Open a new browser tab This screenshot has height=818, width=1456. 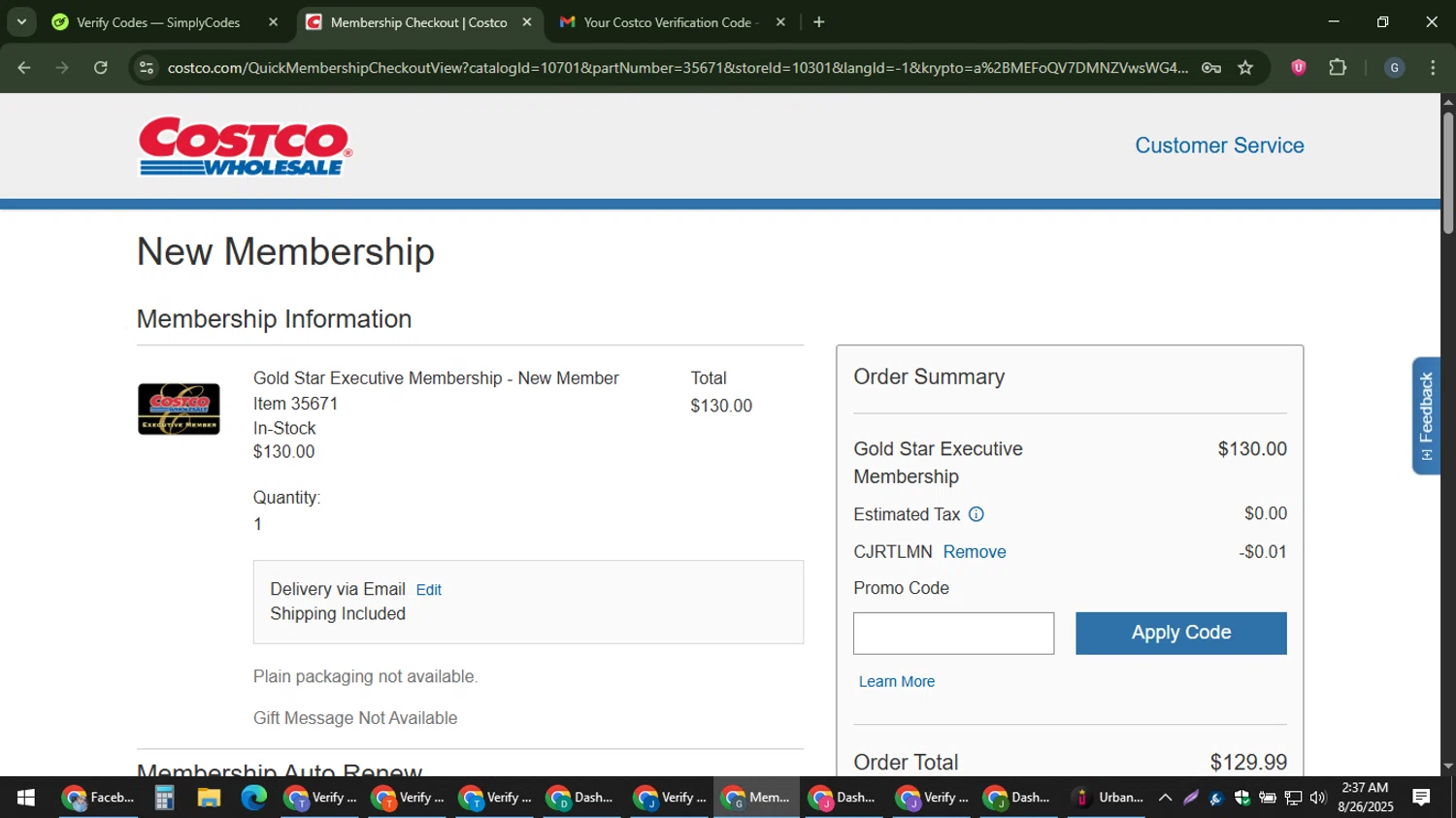(818, 22)
